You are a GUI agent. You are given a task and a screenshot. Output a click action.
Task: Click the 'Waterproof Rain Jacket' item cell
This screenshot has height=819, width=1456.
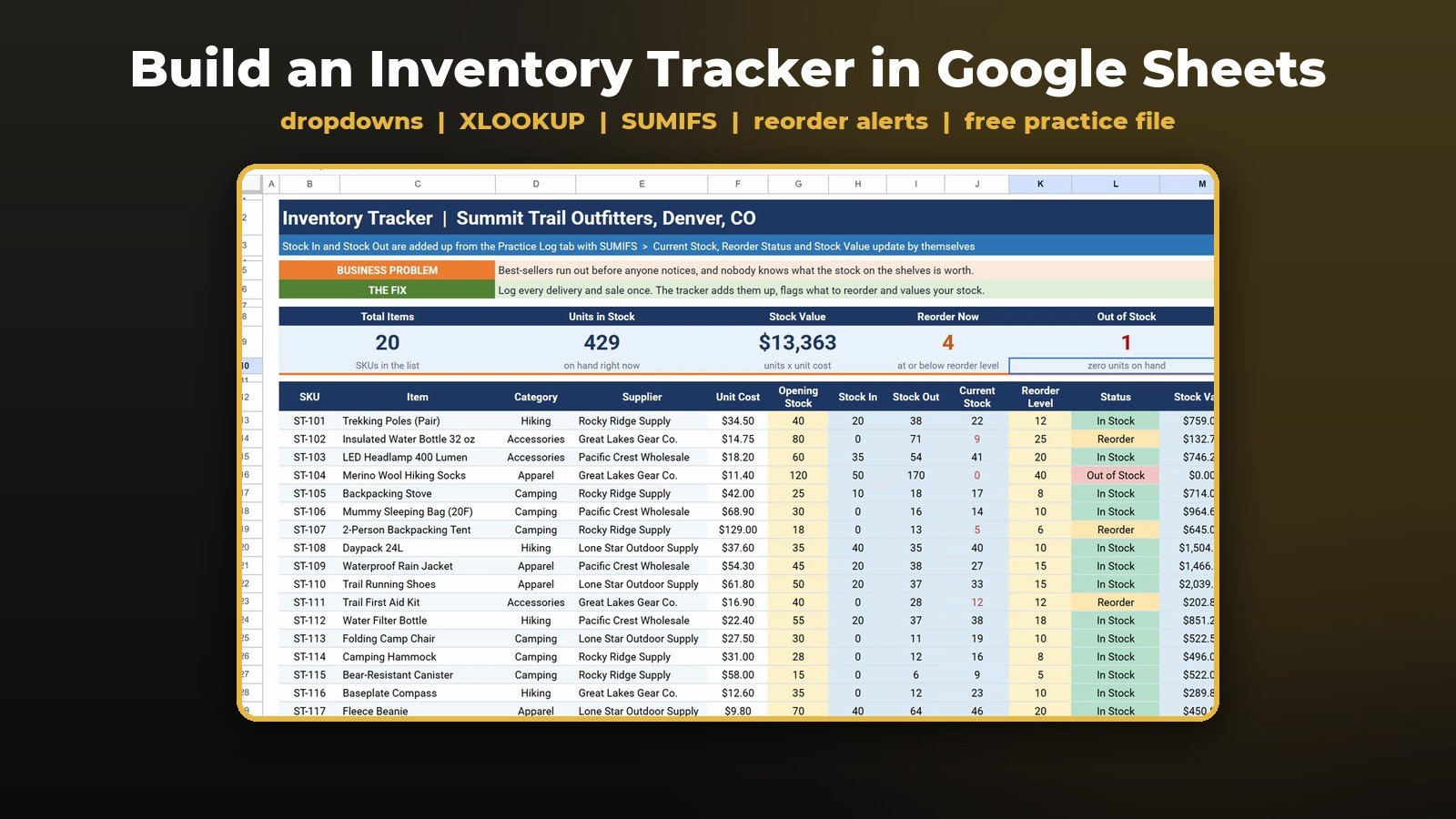tap(418, 566)
